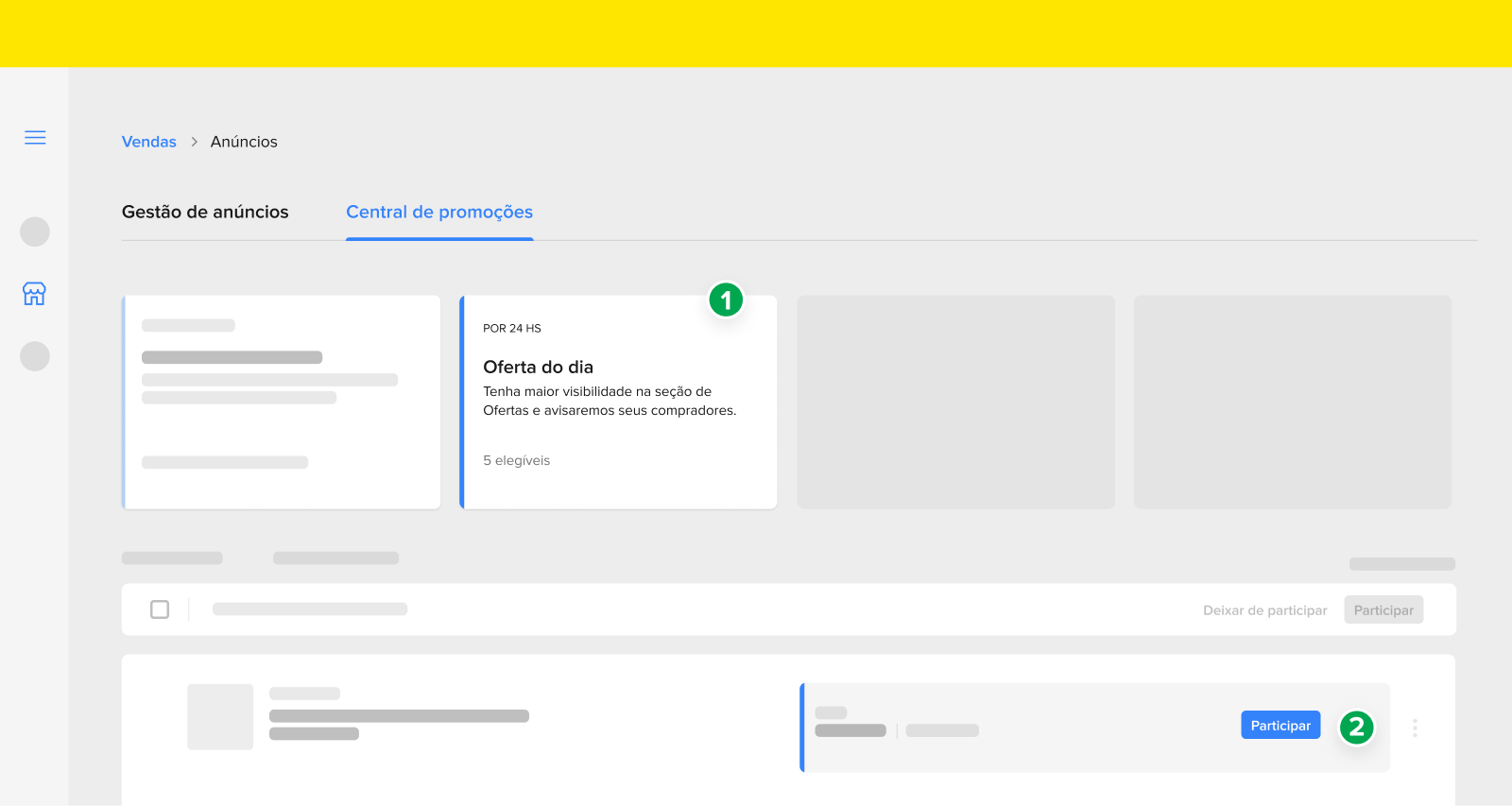
Task: Click the greyed Participar button in the bulk actions bar
Action: pyautogui.click(x=1383, y=610)
